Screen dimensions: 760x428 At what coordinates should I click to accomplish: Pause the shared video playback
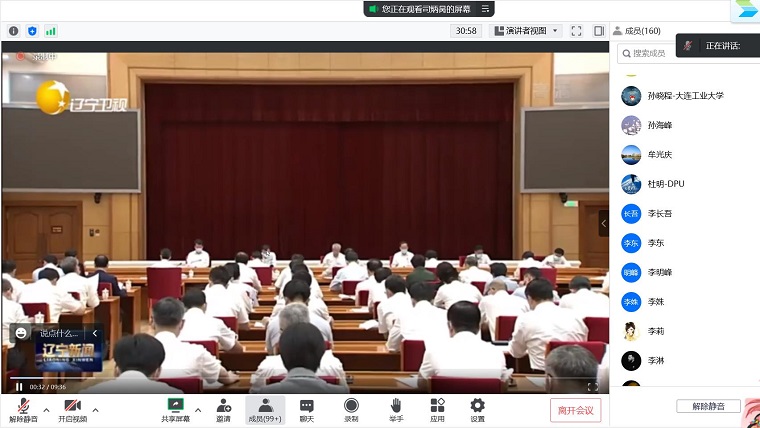click(18, 386)
